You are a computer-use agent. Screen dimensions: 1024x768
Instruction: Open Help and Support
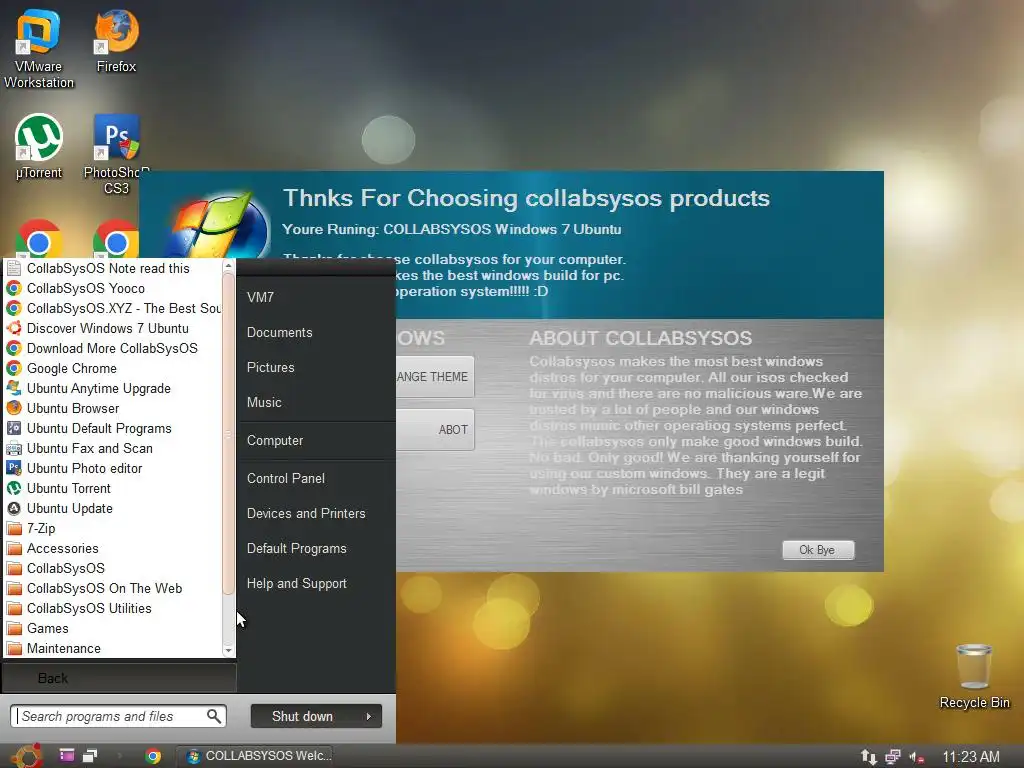(316, 584)
